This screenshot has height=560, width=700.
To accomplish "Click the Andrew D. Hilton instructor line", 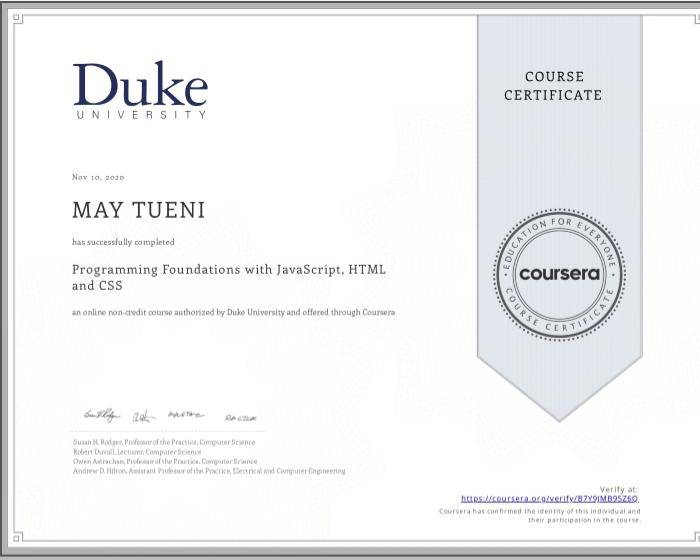I will coord(209,471).
